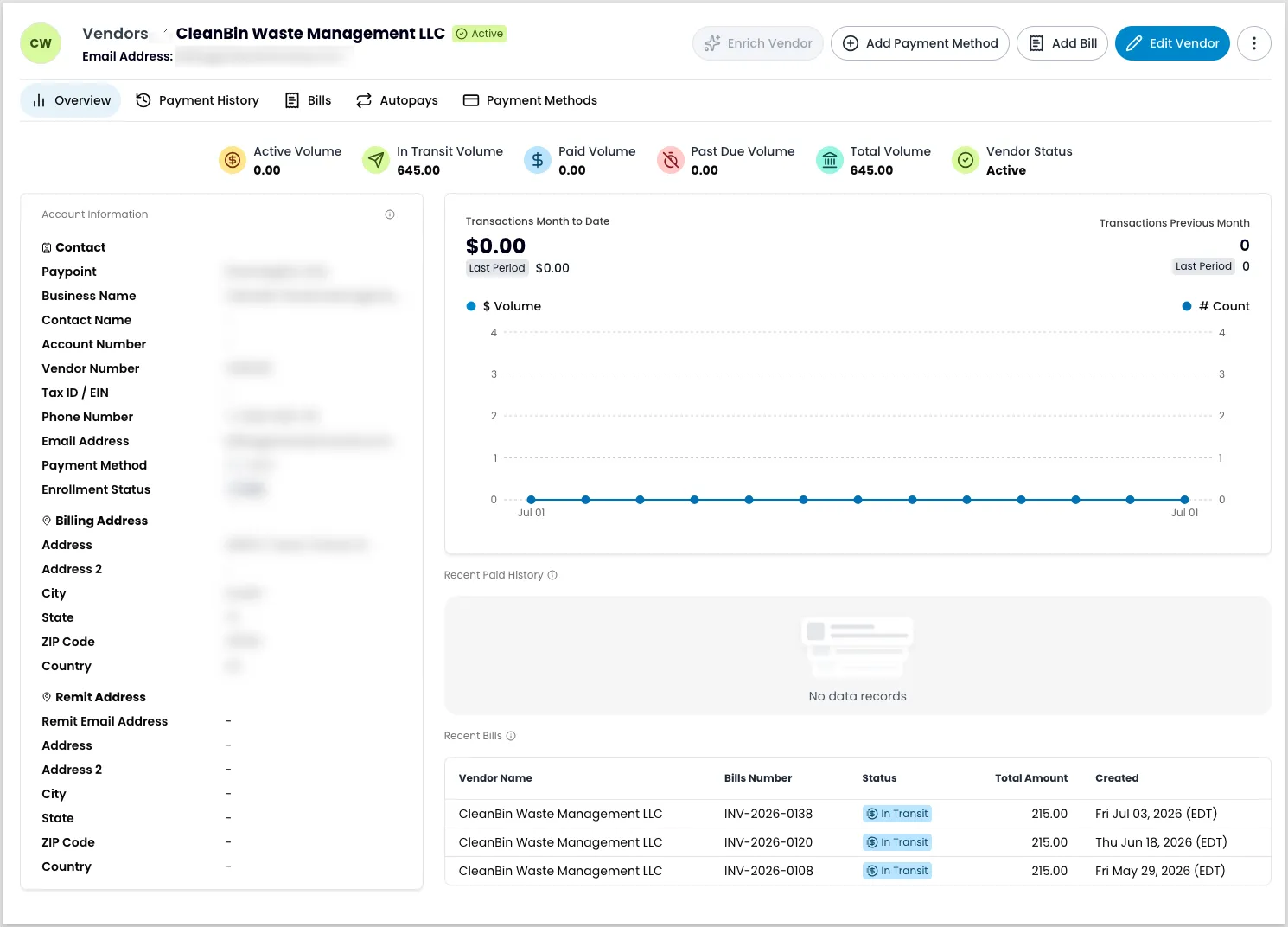This screenshot has width=1288, height=927.
Task: Click In Transit status badge for INV-2026-0138
Action: coord(897,814)
